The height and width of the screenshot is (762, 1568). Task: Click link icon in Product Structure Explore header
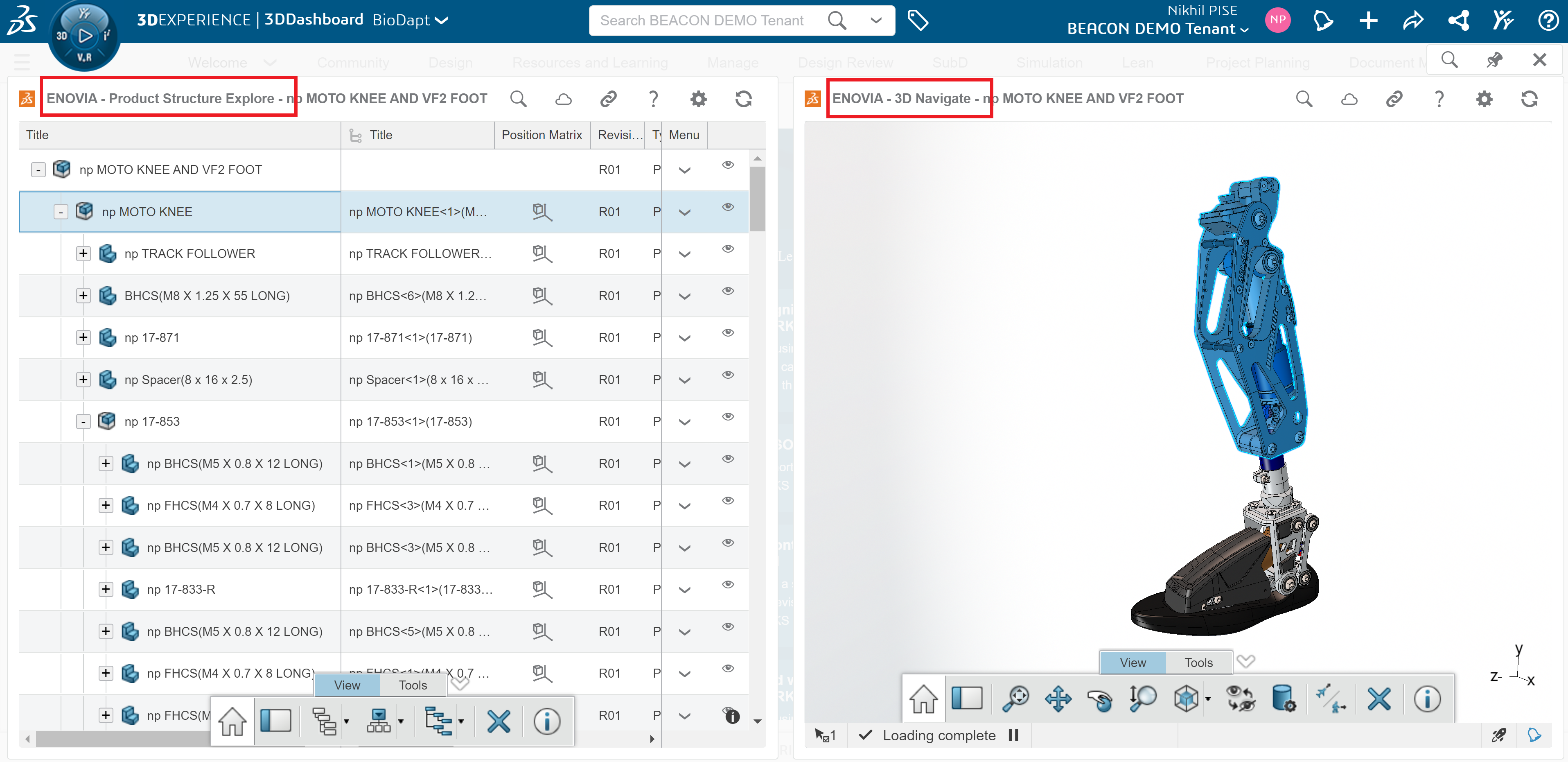coord(608,99)
